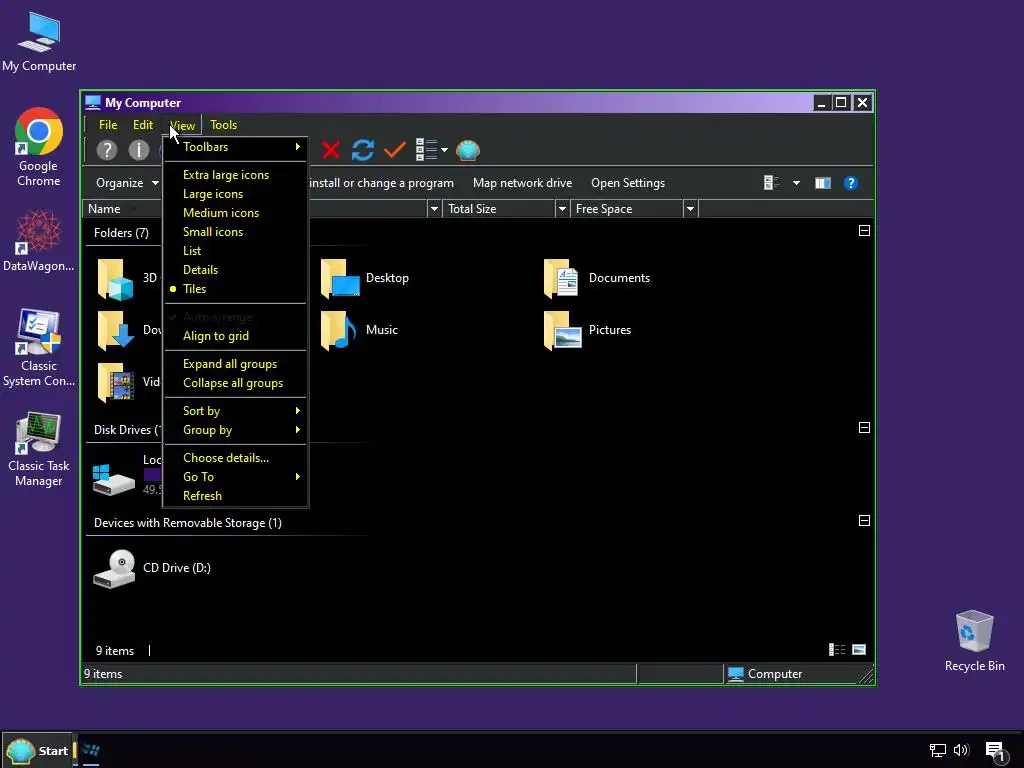Choose Medium icons view
The height and width of the screenshot is (768, 1024).
[x=236, y=213]
